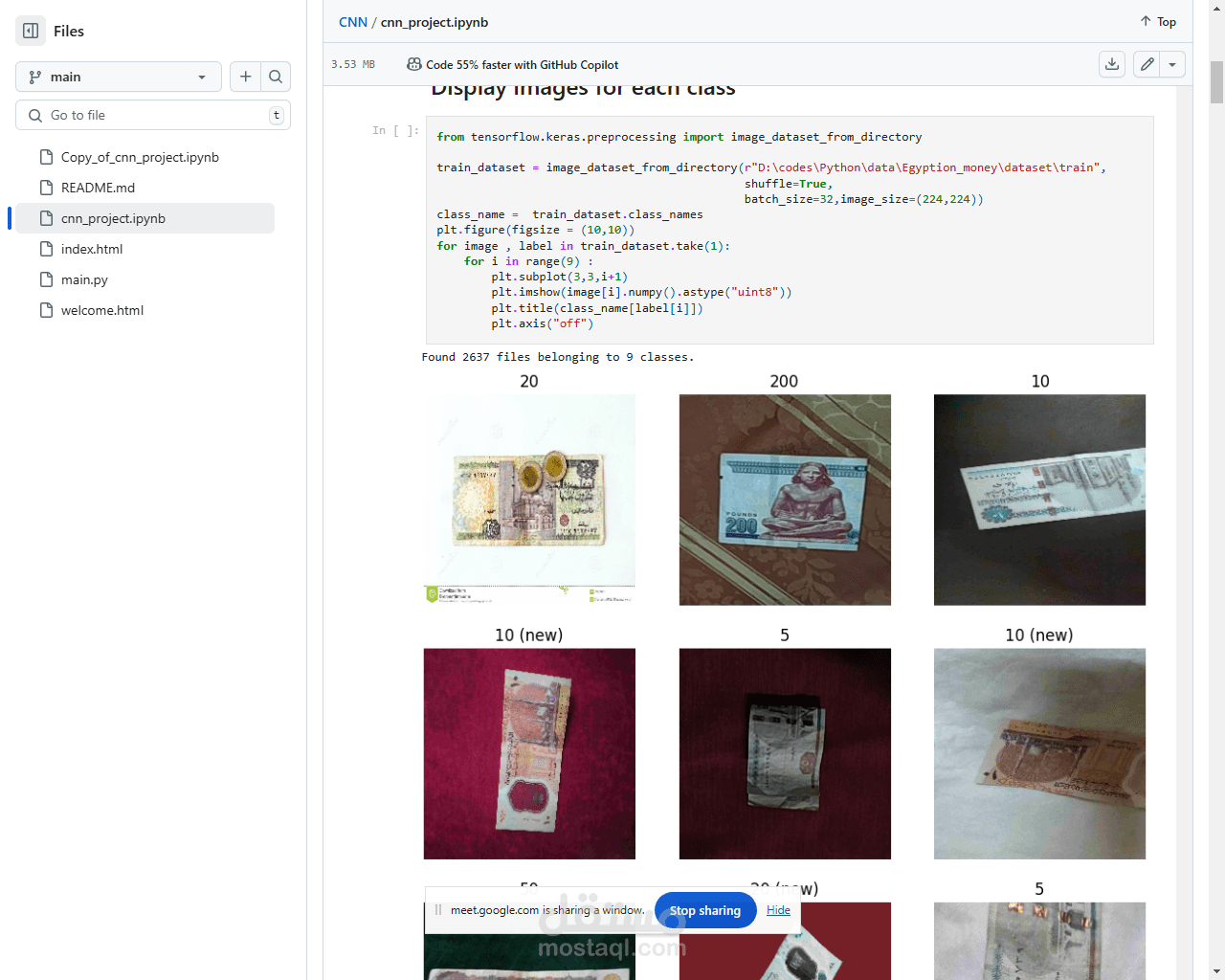Click the 5 pound banknote image on dark red
This screenshot has height=980, width=1225.
(x=785, y=754)
